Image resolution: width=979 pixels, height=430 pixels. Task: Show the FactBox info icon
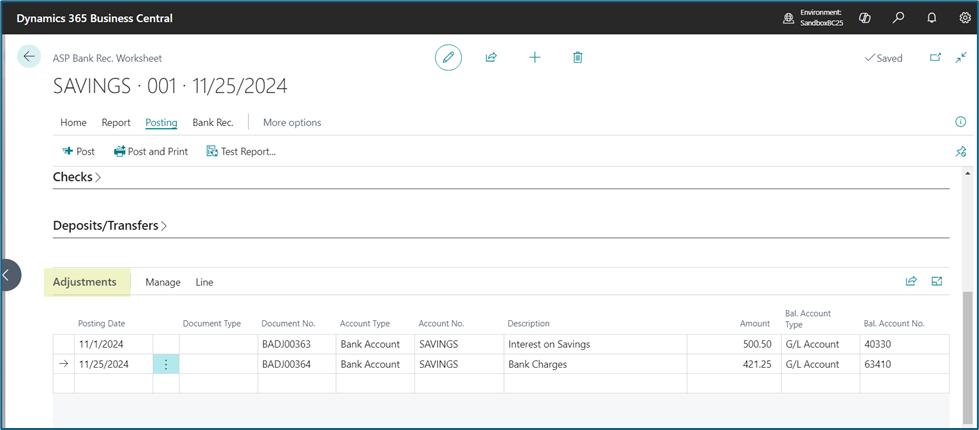[x=961, y=122]
